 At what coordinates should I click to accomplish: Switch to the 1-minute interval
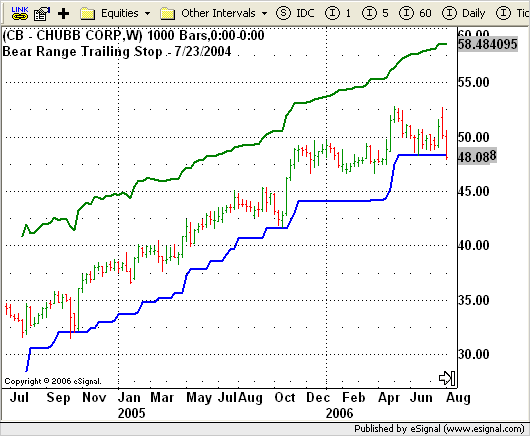(x=337, y=14)
